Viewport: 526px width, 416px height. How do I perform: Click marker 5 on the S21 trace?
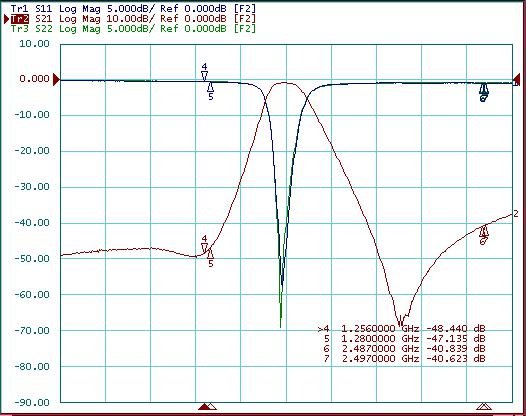[x=210, y=258]
